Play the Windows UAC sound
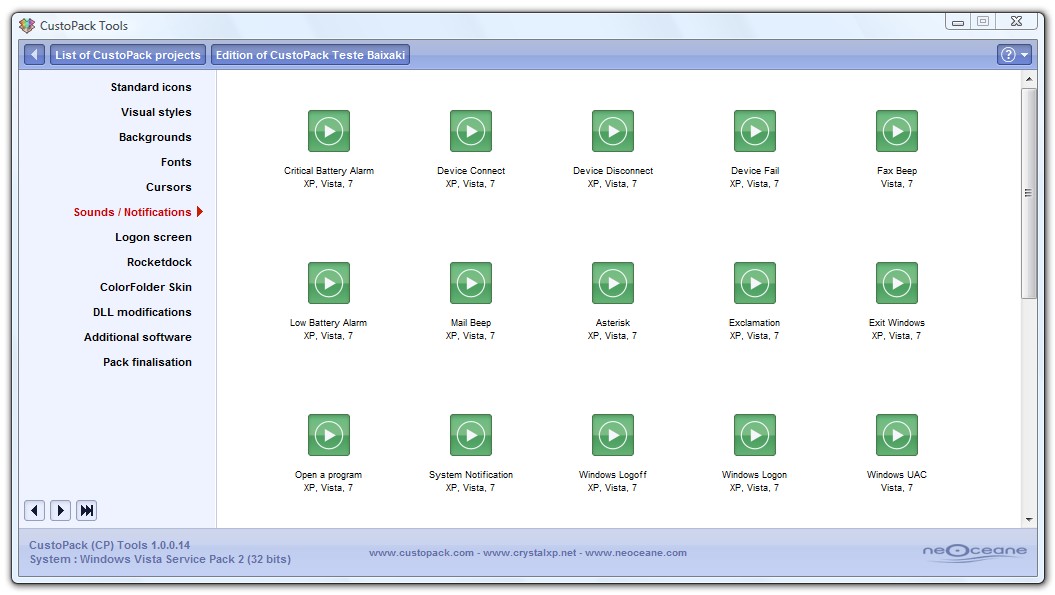The width and height of the screenshot is (1055, 595). [x=897, y=435]
